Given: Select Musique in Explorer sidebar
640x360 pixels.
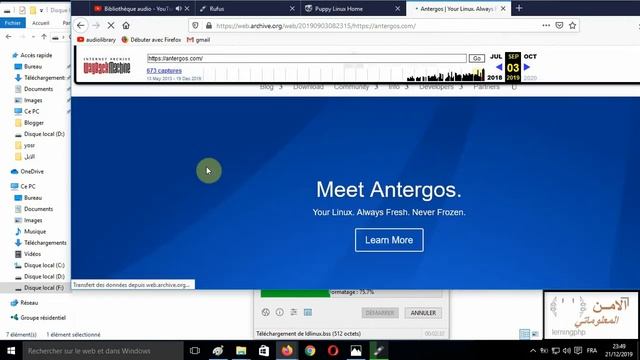Looking at the screenshot, I should [x=35, y=231].
